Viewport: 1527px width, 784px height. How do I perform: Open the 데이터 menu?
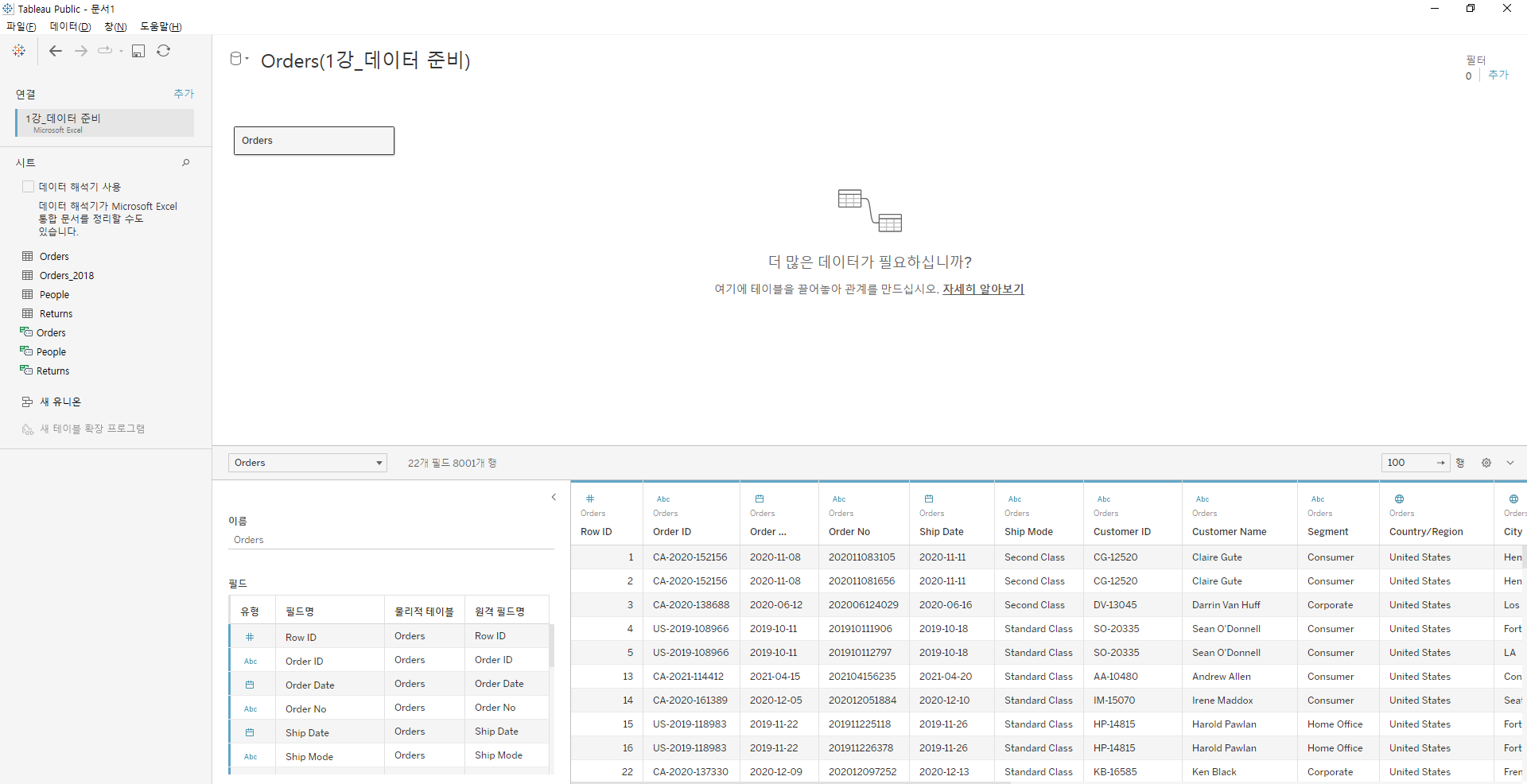coord(70,27)
